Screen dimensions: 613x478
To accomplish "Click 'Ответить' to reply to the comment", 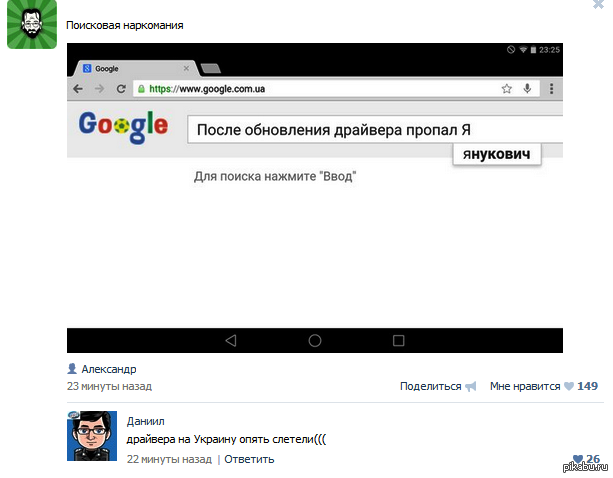I will [x=249, y=459].
